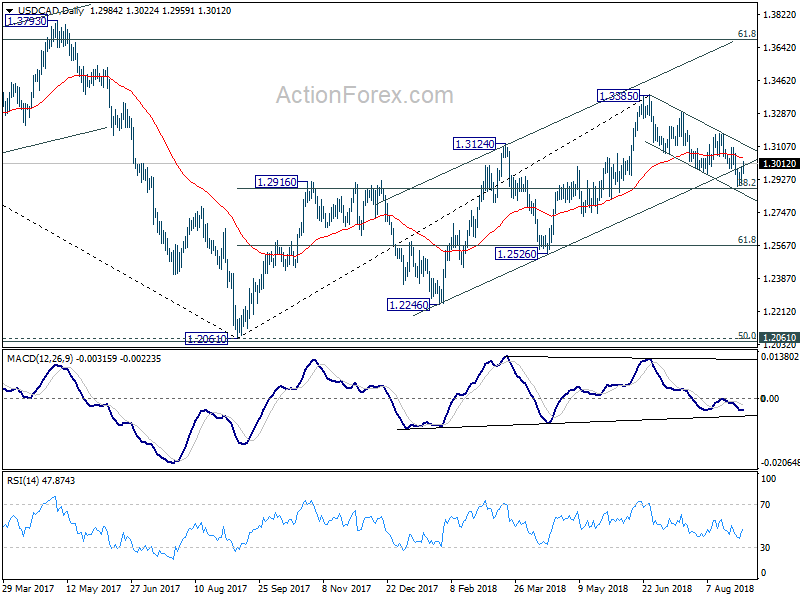This screenshot has height=600, width=800.
Task: Click the USDCAD Daily chart title
Action: 51,11
